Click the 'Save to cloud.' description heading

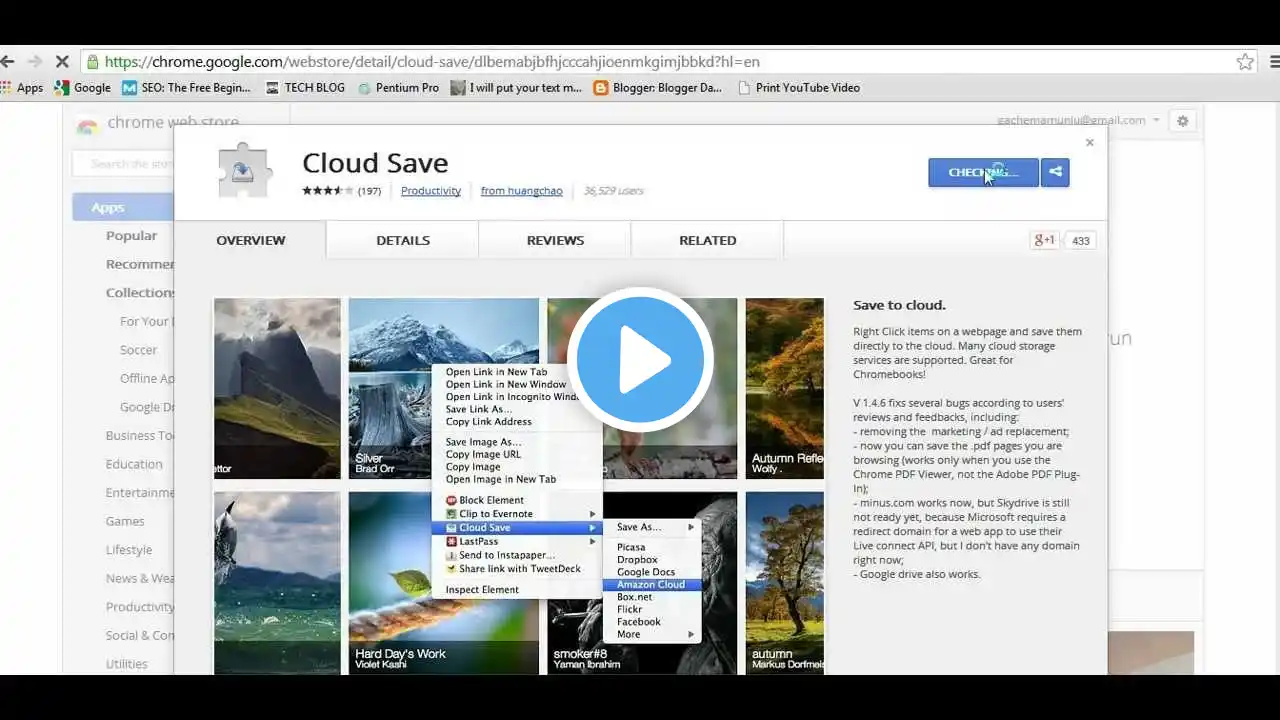pyautogui.click(x=899, y=305)
